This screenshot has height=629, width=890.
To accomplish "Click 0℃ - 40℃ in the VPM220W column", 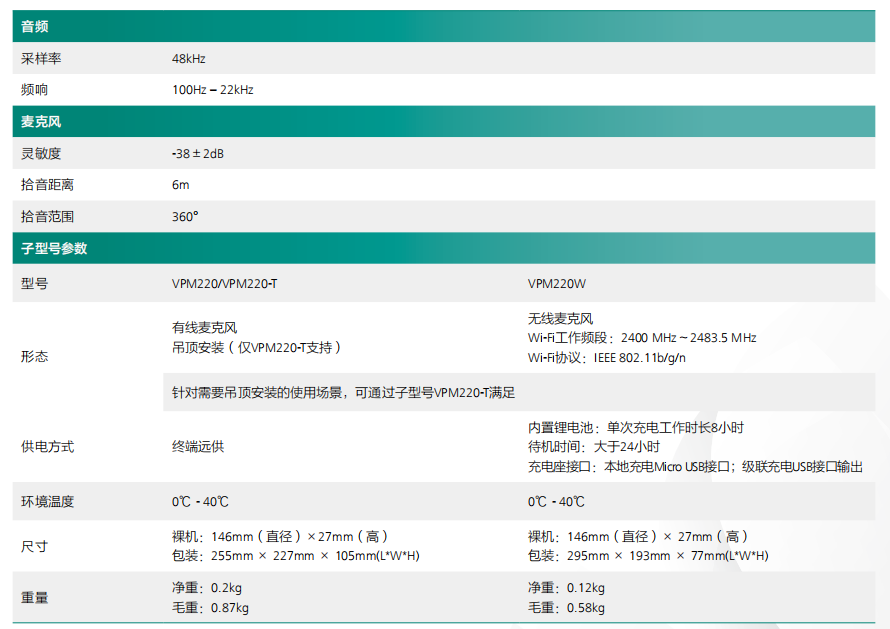I will coord(556,501).
